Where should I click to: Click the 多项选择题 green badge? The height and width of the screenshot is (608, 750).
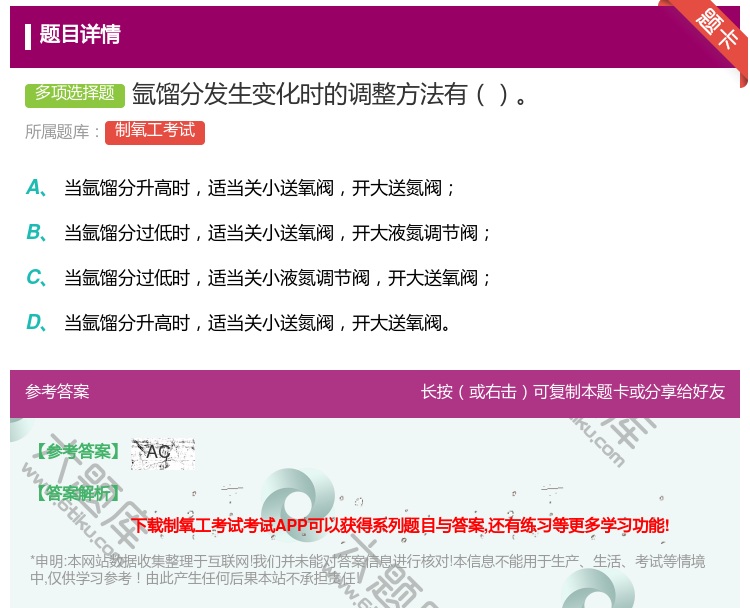(75, 95)
